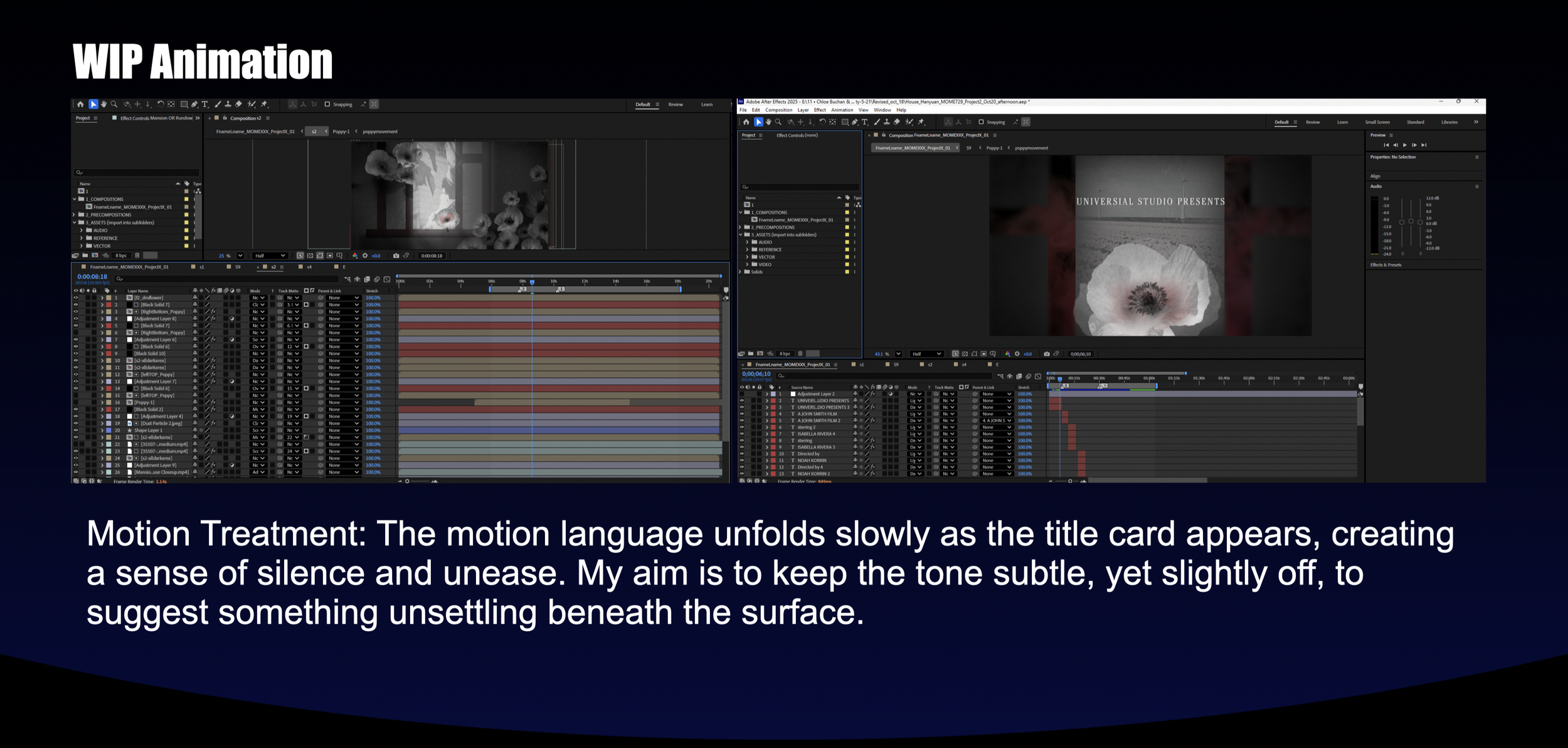Screen dimensions: 1568x748
Task: Enable the Snapping checkbox in right toolbar
Action: 981,122
